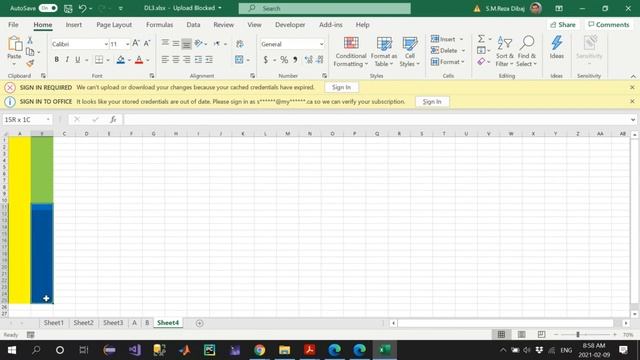Toggle Align Right alignment
The width and height of the screenshot is (640, 360).
187,60
